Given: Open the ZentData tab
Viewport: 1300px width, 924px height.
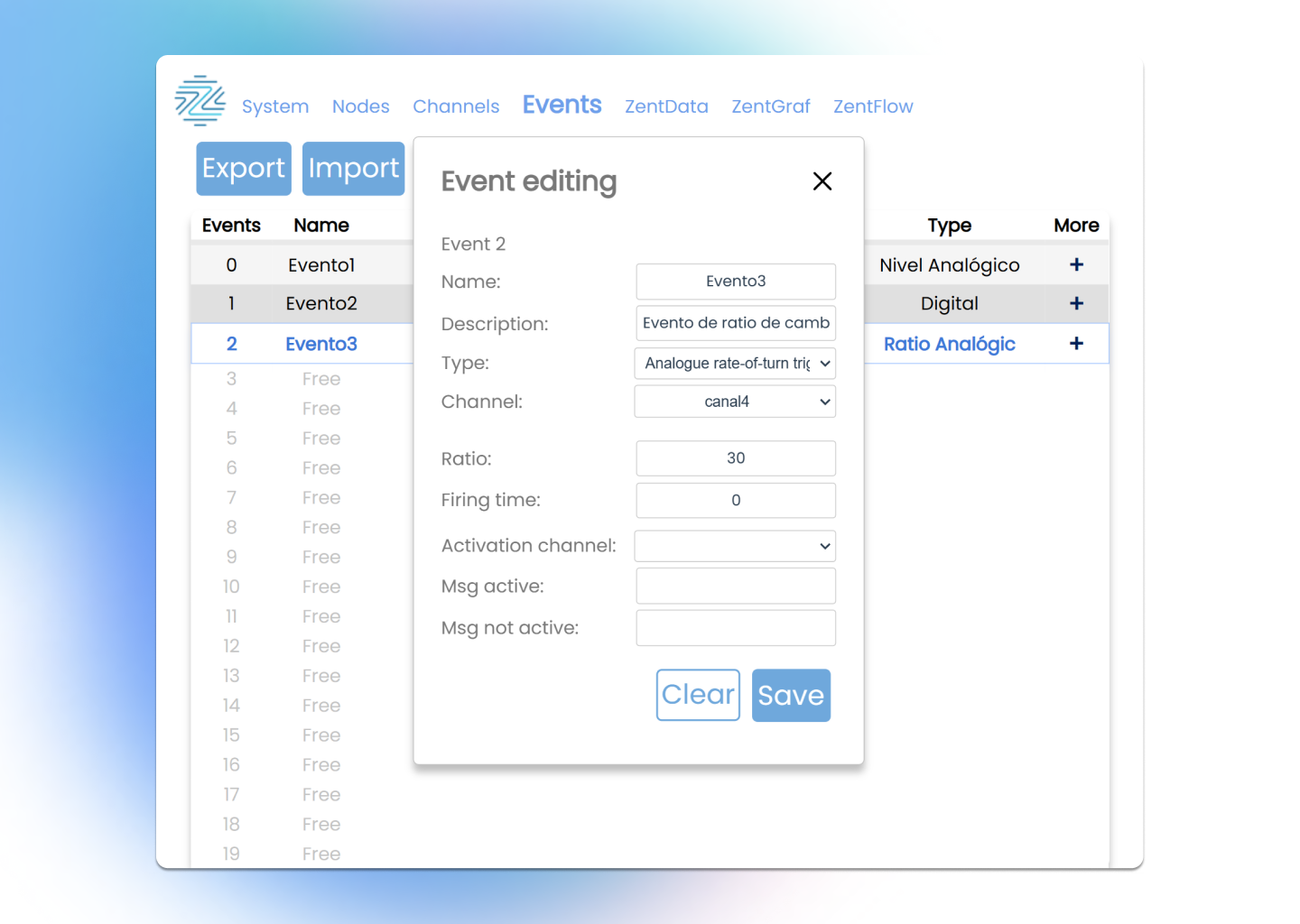Looking at the screenshot, I should [x=666, y=106].
